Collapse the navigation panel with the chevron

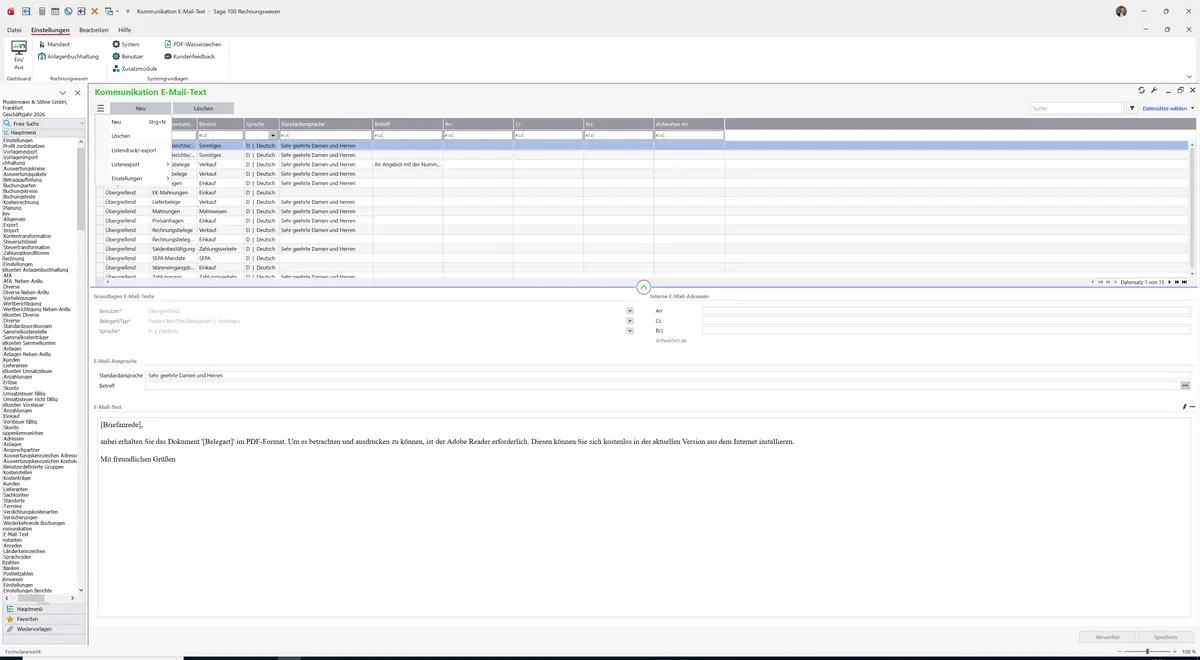(x=62, y=93)
